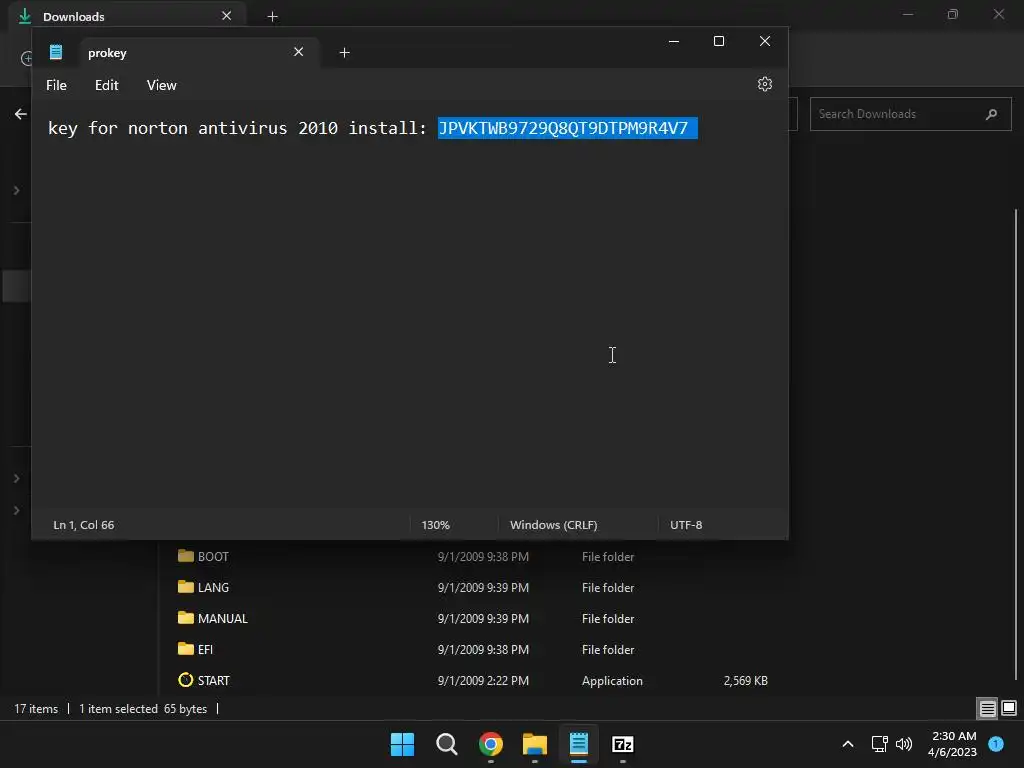Show hidden system tray icons

pos(848,744)
